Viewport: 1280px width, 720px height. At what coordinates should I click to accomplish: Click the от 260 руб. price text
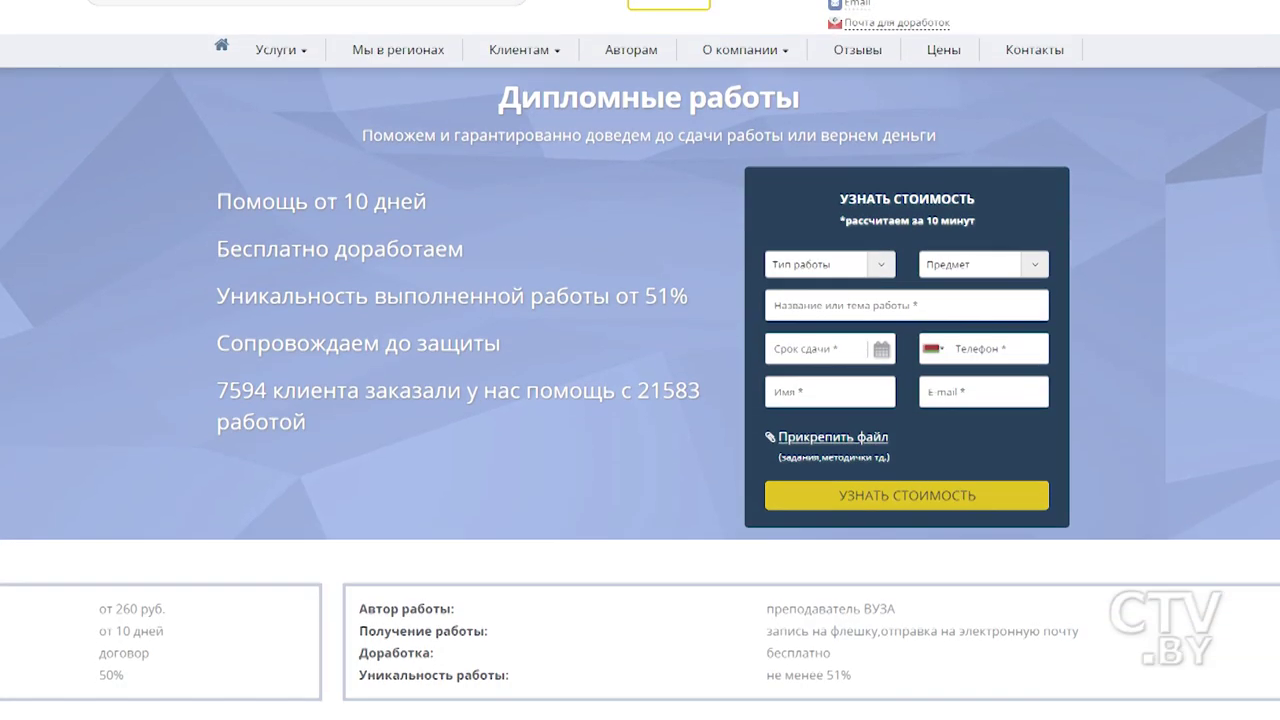[132, 609]
